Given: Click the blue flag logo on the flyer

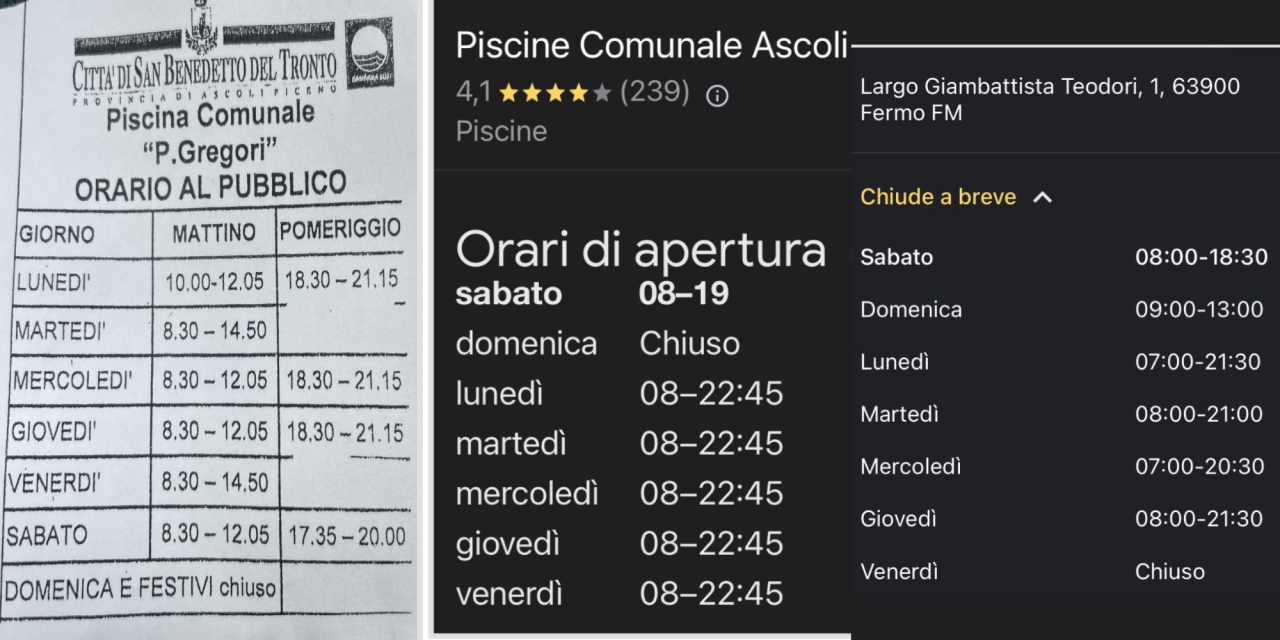Looking at the screenshot, I should click(x=370, y=53).
